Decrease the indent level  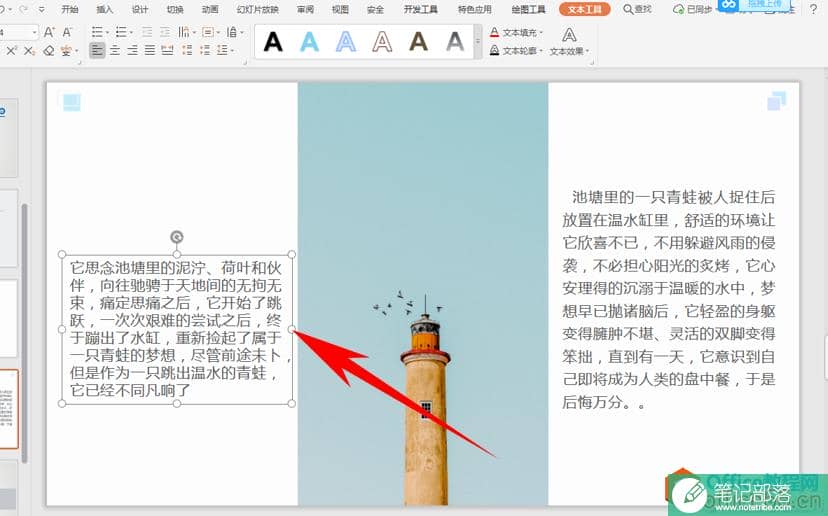(x=147, y=32)
